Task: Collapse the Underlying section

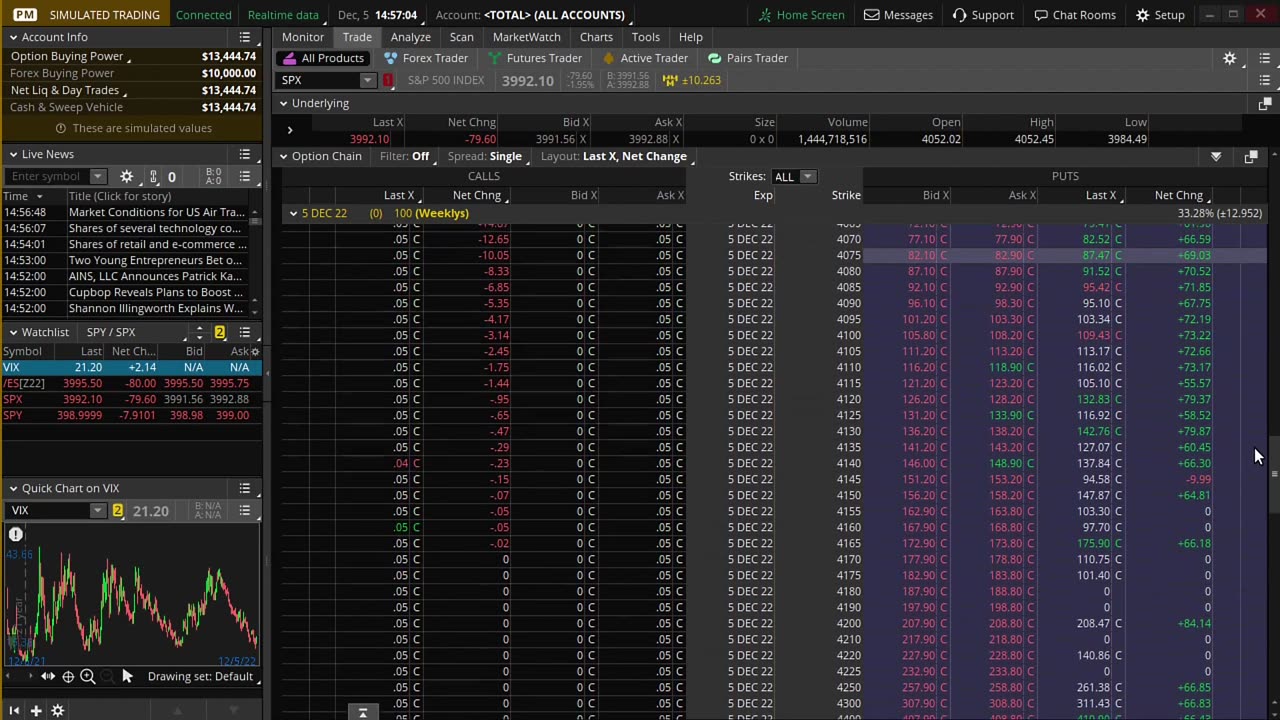Action: tap(283, 103)
